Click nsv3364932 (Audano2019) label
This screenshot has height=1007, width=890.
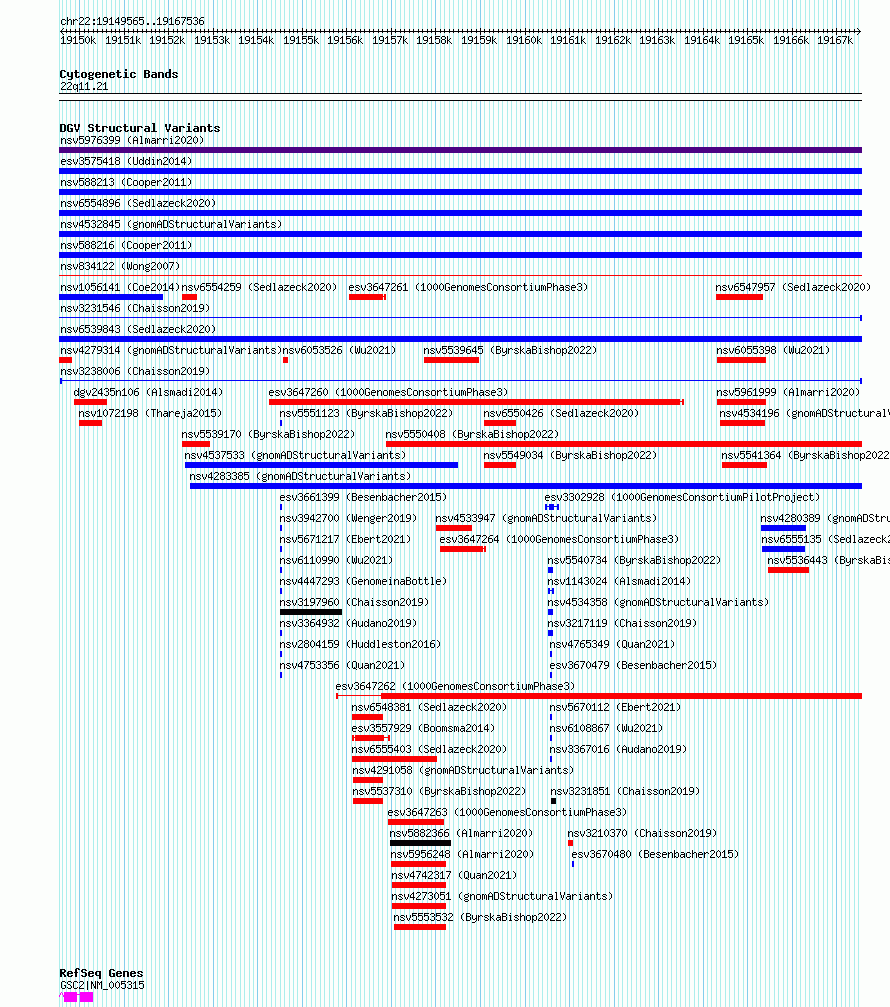(348, 624)
